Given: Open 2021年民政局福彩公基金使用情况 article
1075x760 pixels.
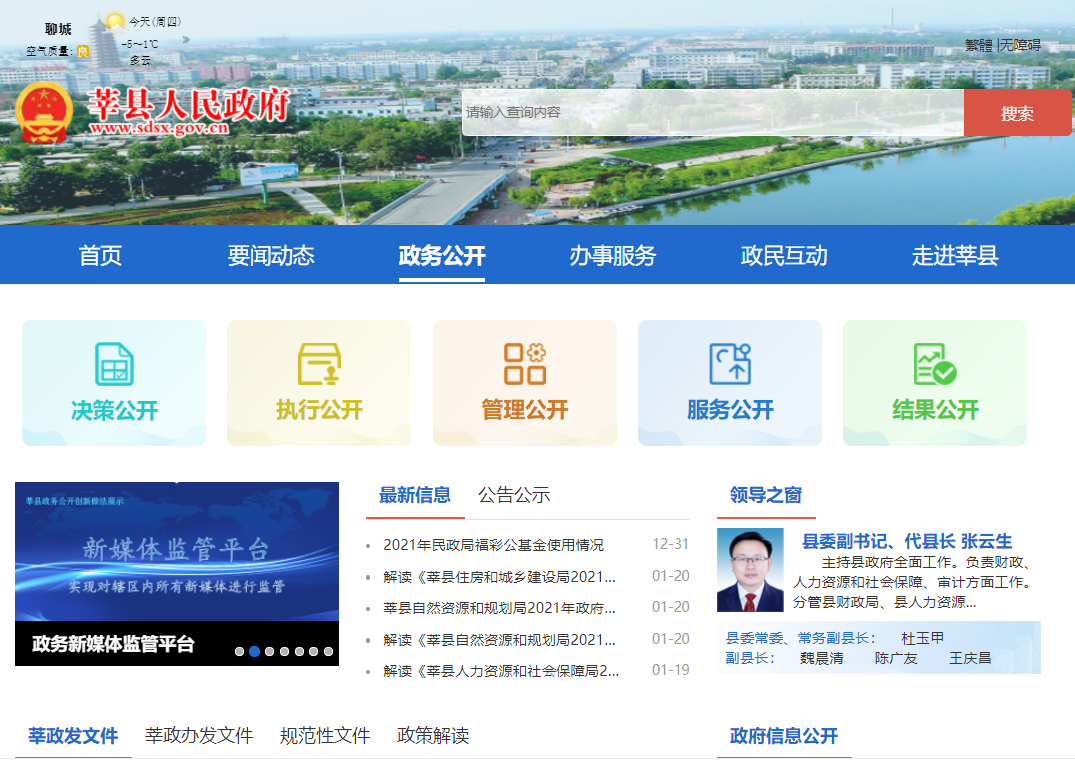Looking at the screenshot, I should [x=494, y=545].
